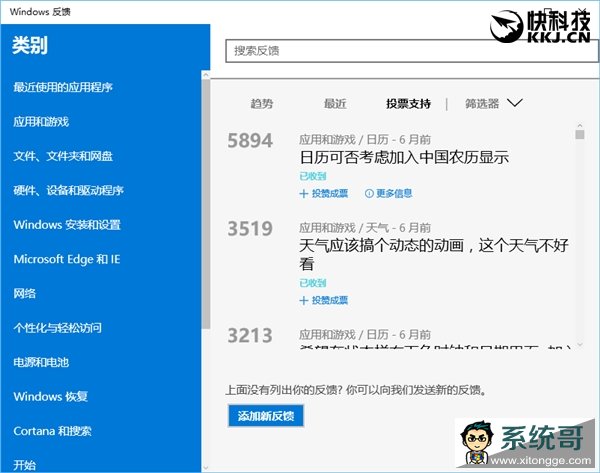Select 个性化与轻松访问 category
This screenshot has height=473, width=600.
click(57, 328)
